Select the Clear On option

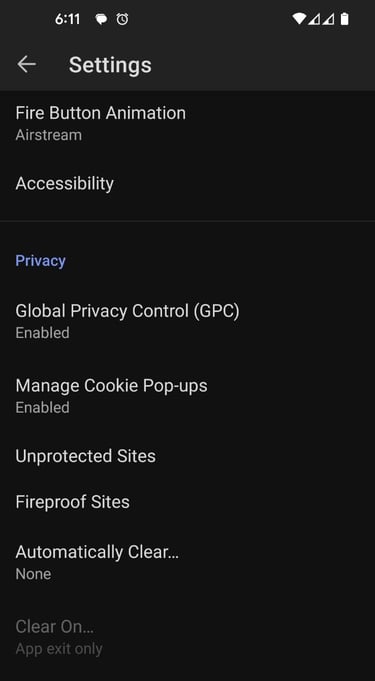tap(187, 637)
